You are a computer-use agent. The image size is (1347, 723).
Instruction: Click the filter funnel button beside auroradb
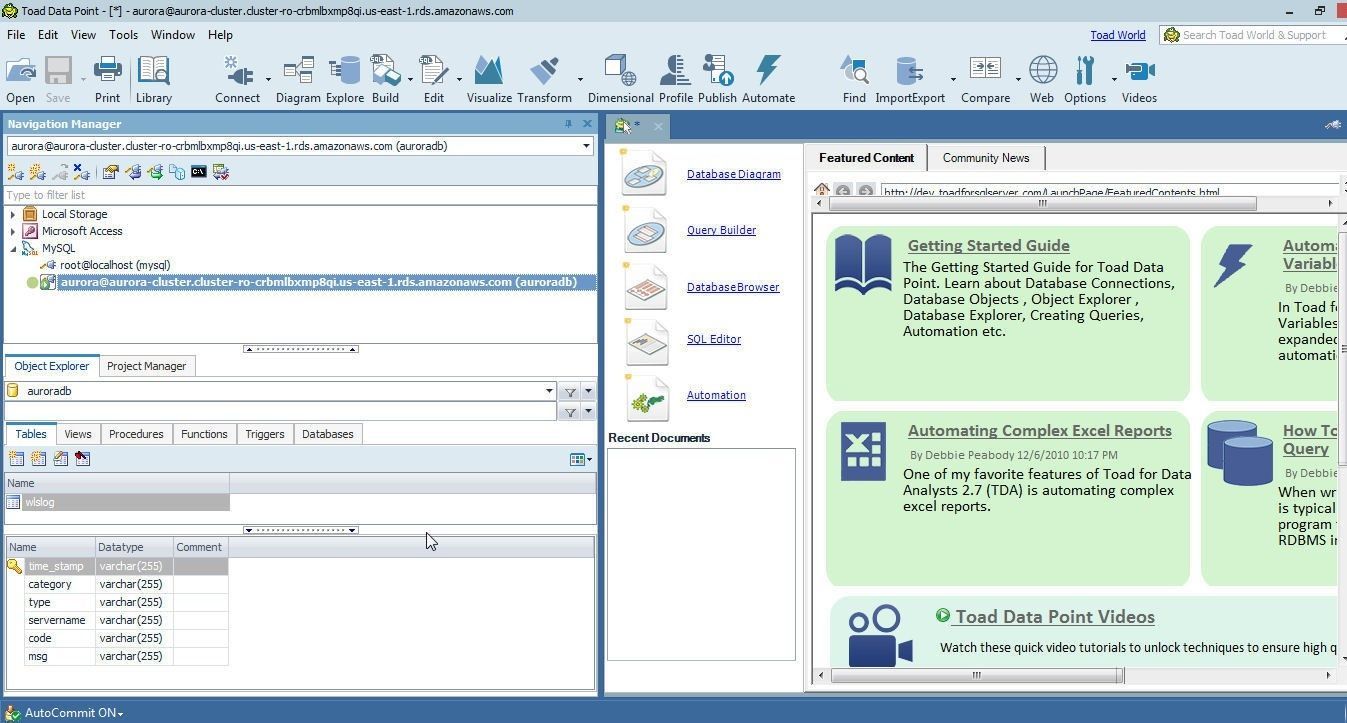(x=569, y=392)
